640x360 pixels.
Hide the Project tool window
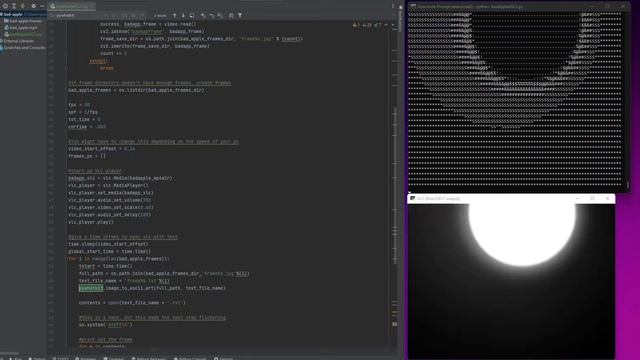click(x=42, y=6)
